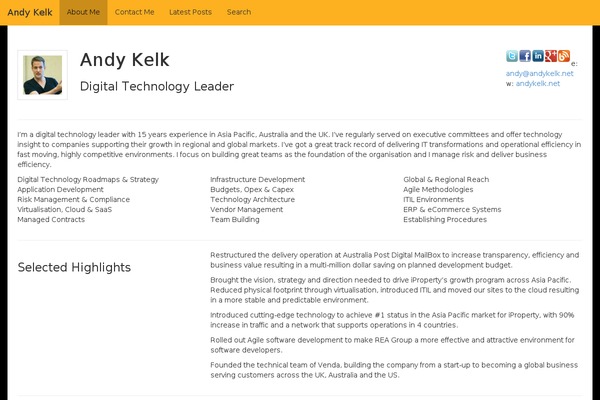
Task: Go to the Contact Me page
Action: 134,12
